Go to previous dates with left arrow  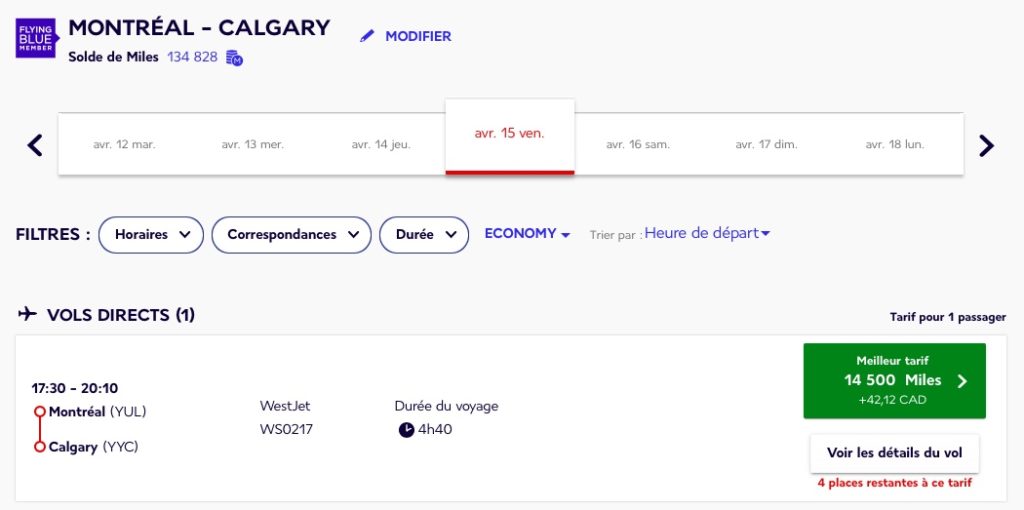pyautogui.click(x=35, y=145)
